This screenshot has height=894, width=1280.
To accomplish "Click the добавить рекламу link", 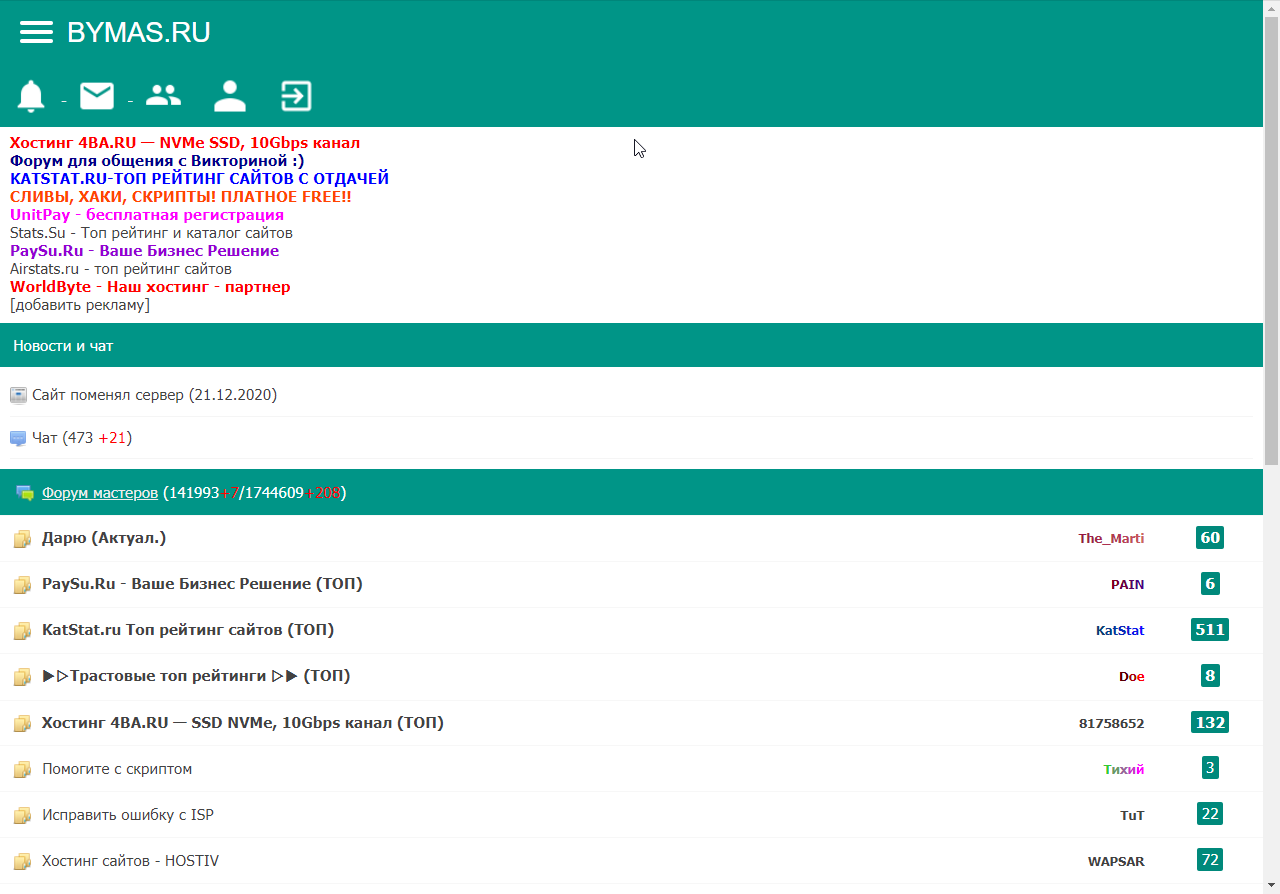I will click(x=80, y=305).
